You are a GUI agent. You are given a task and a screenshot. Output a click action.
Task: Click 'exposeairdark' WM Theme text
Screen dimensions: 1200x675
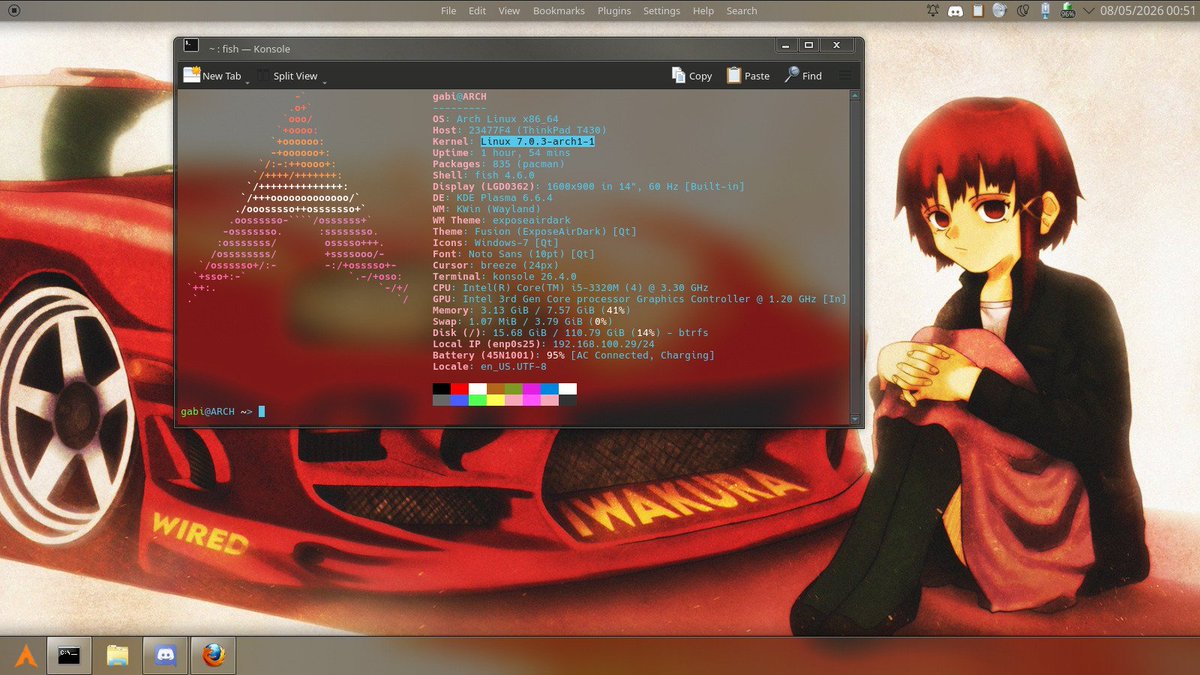pyautogui.click(x=531, y=220)
